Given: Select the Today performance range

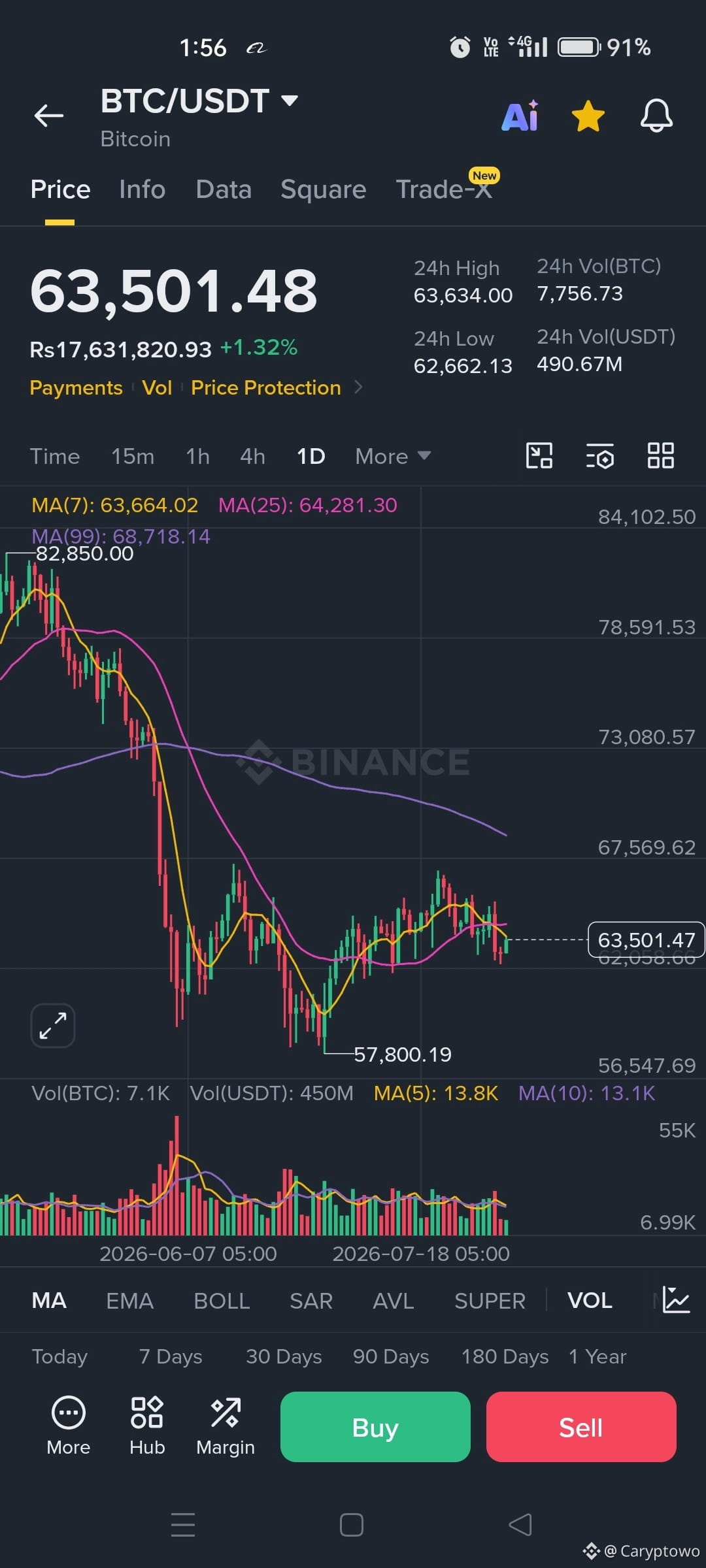Looking at the screenshot, I should tap(59, 1356).
